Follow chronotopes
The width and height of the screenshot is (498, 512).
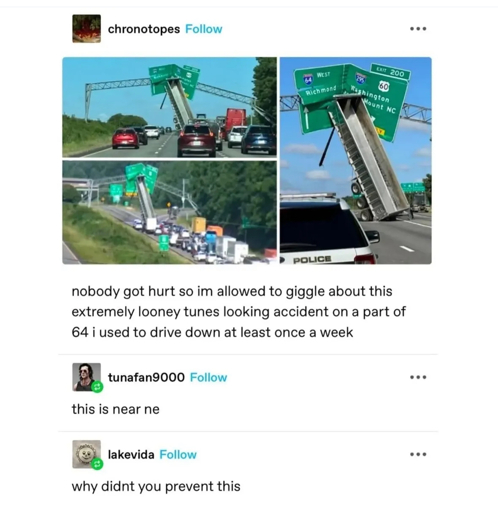click(x=204, y=29)
